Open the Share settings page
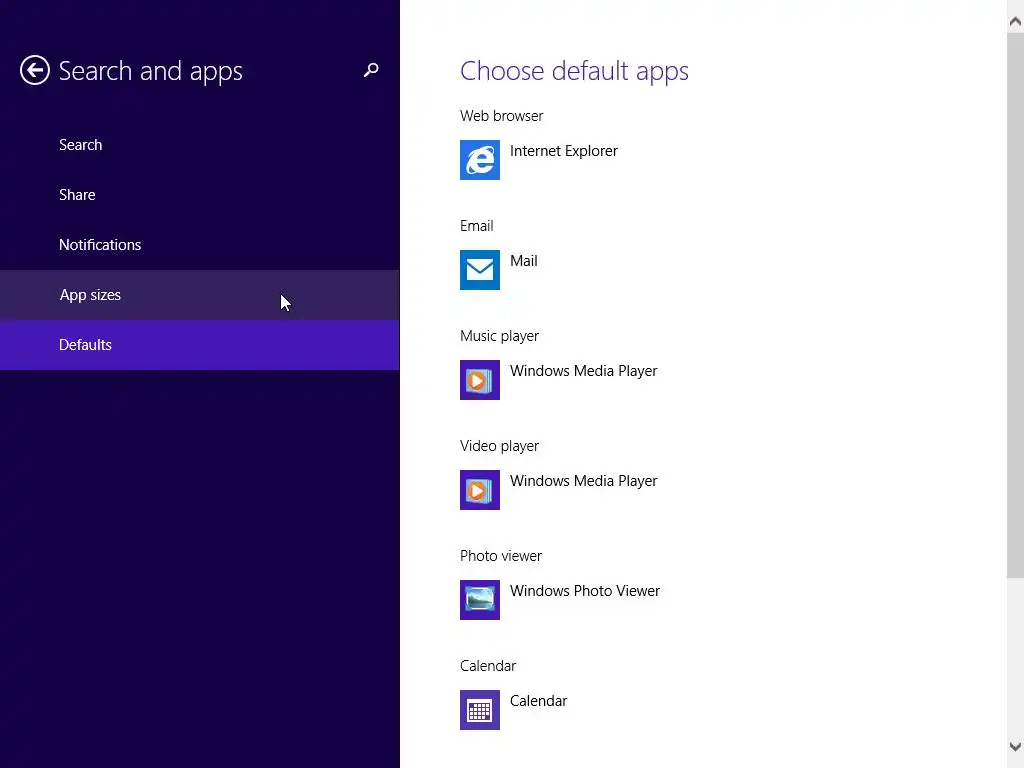This screenshot has height=768, width=1024. tap(199, 195)
